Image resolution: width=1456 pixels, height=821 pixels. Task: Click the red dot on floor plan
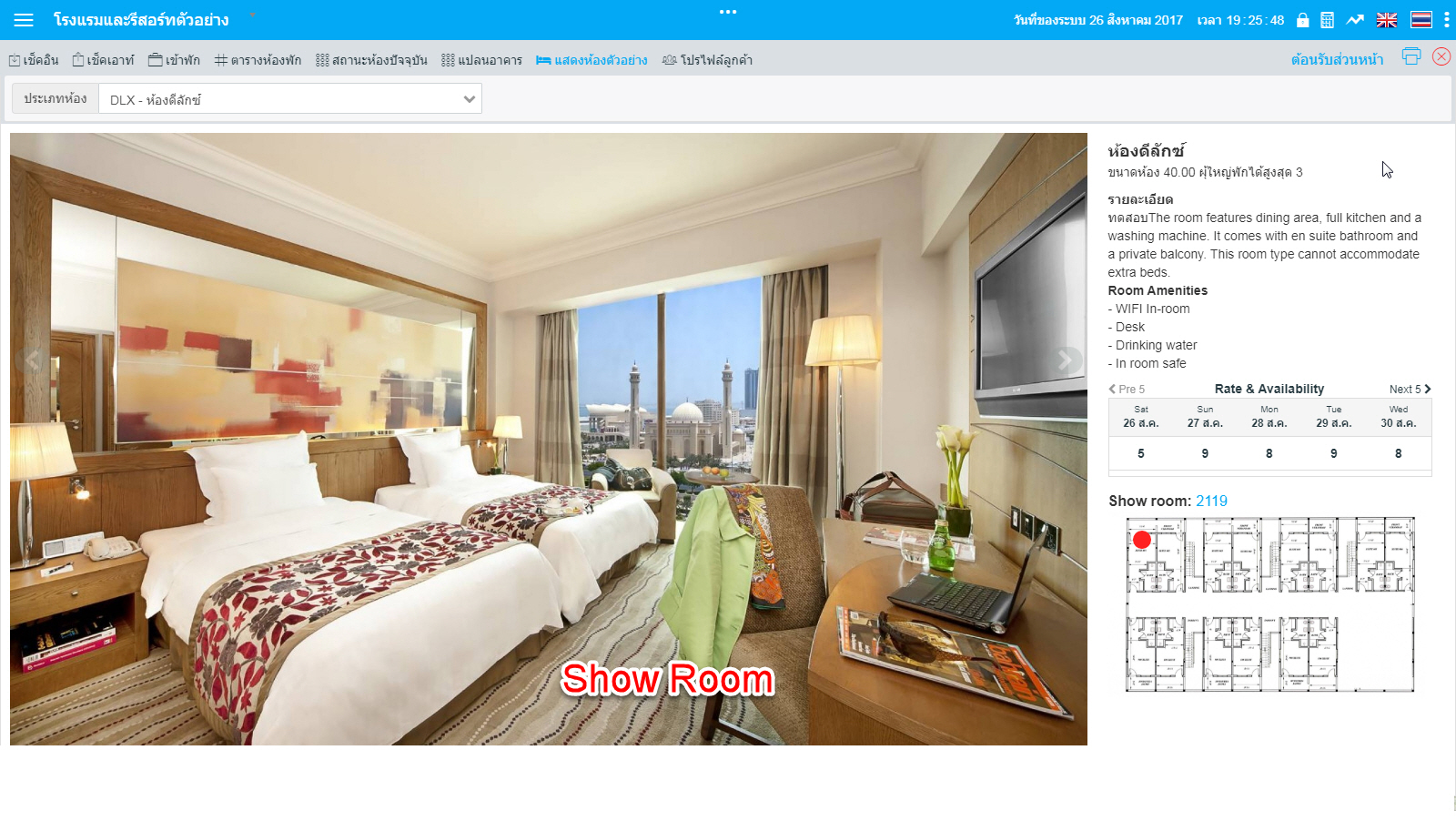click(x=1141, y=540)
